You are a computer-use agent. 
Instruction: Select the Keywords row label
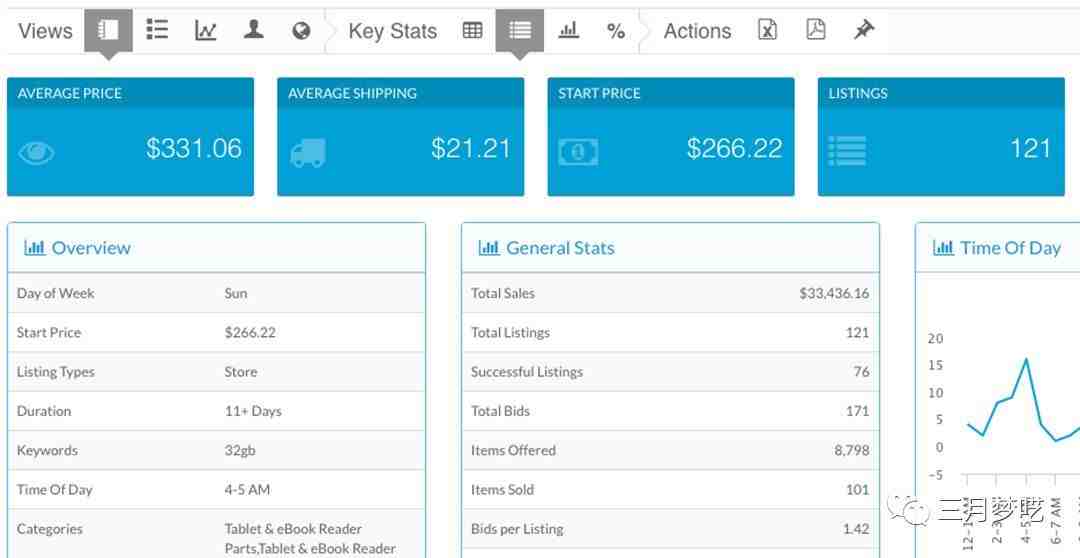tap(48, 451)
